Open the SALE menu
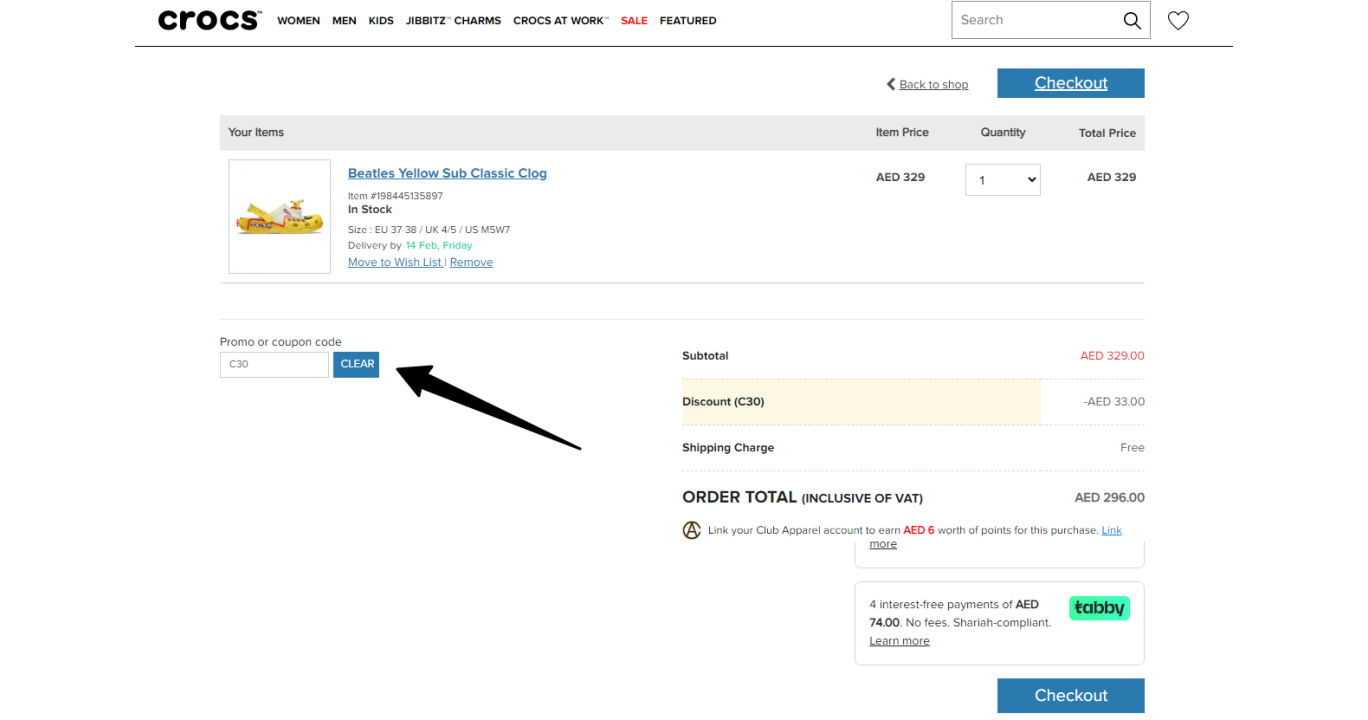This screenshot has width=1368, height=720. tap(634, 21)
